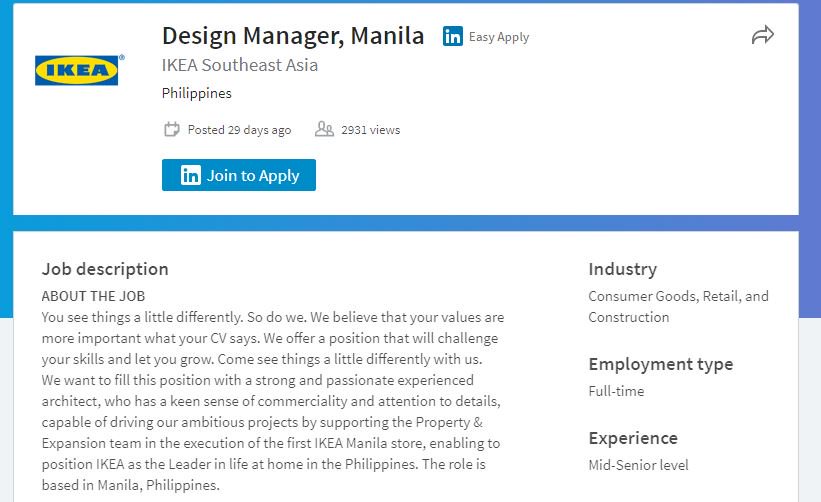Click Consumer Goods, Retail, and Construction text

point(679,307)
